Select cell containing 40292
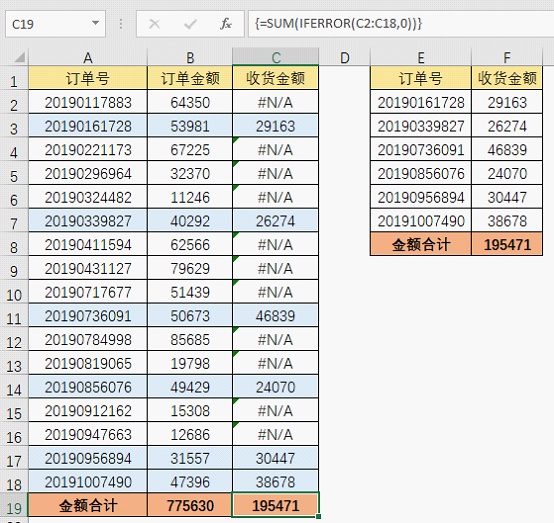Screen dimensions: 554x523 point(190,221)
